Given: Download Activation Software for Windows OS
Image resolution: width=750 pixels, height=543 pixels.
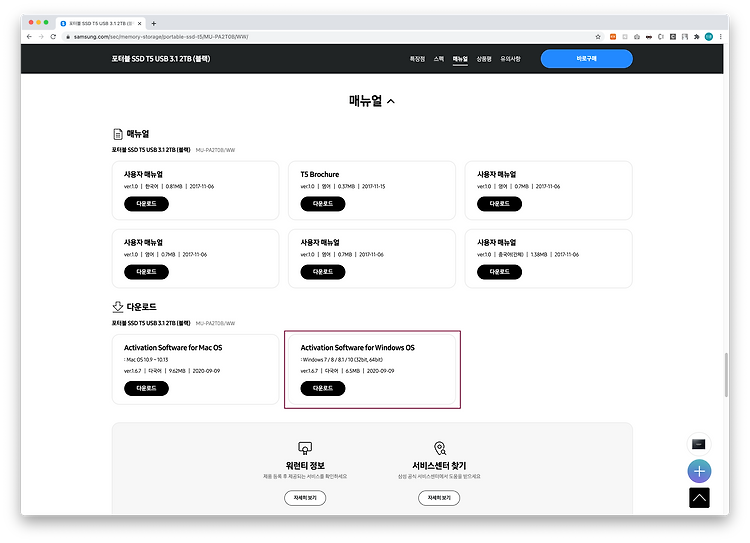Looking at the screenshot, I should click(x=323, y=388).
